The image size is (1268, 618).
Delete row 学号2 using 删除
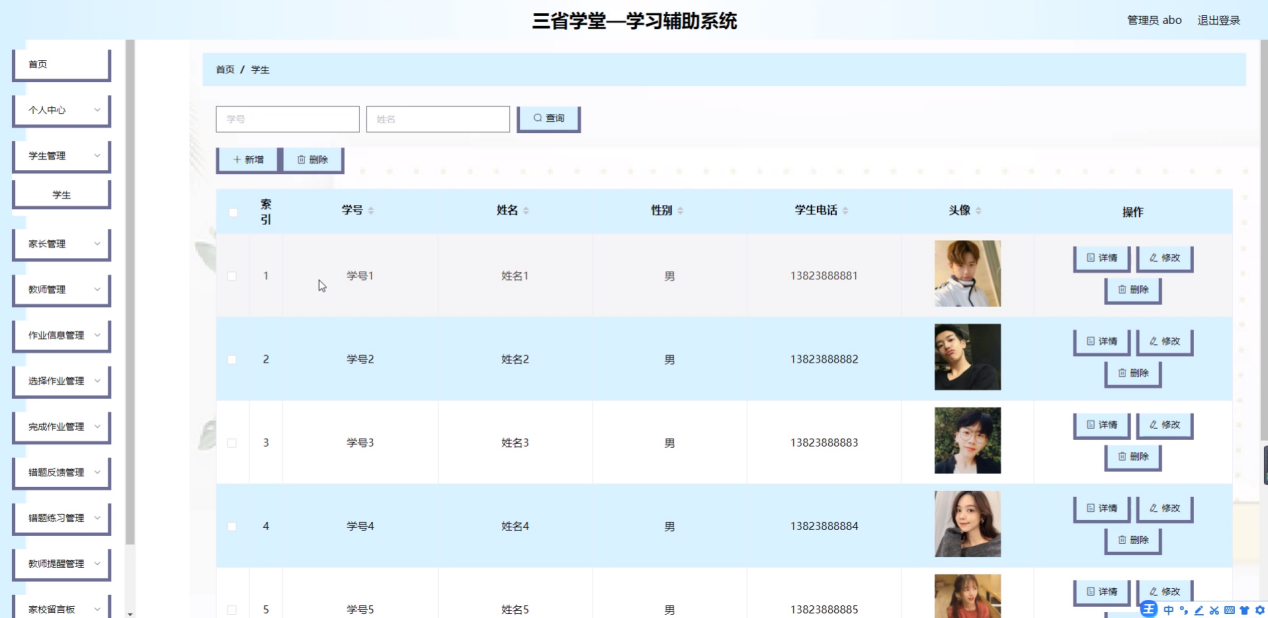point(1133,374)
